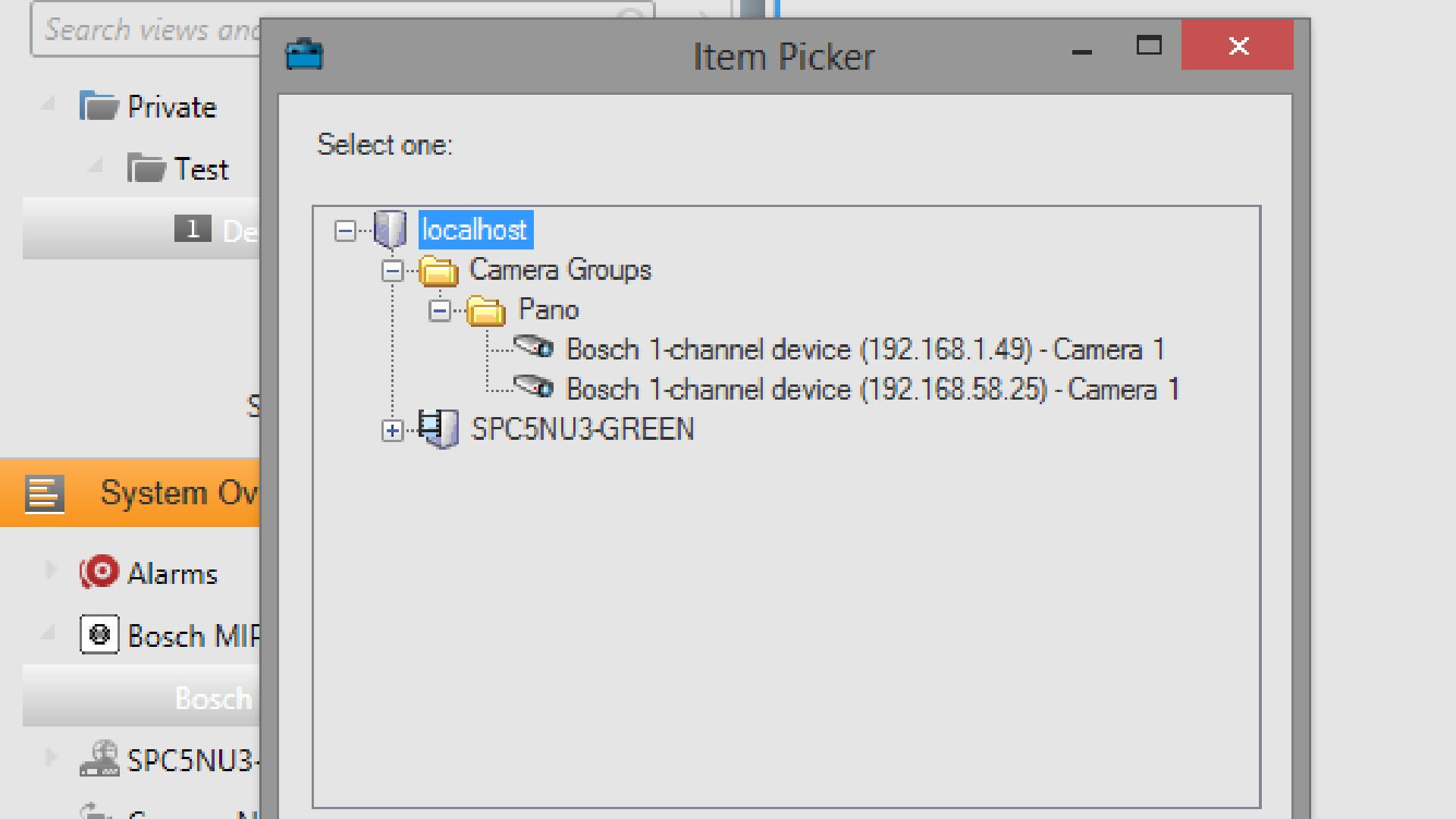Expand the SPC5NU3 sidebar entry arrow
1456x819 pixels.
coord(50,757)
